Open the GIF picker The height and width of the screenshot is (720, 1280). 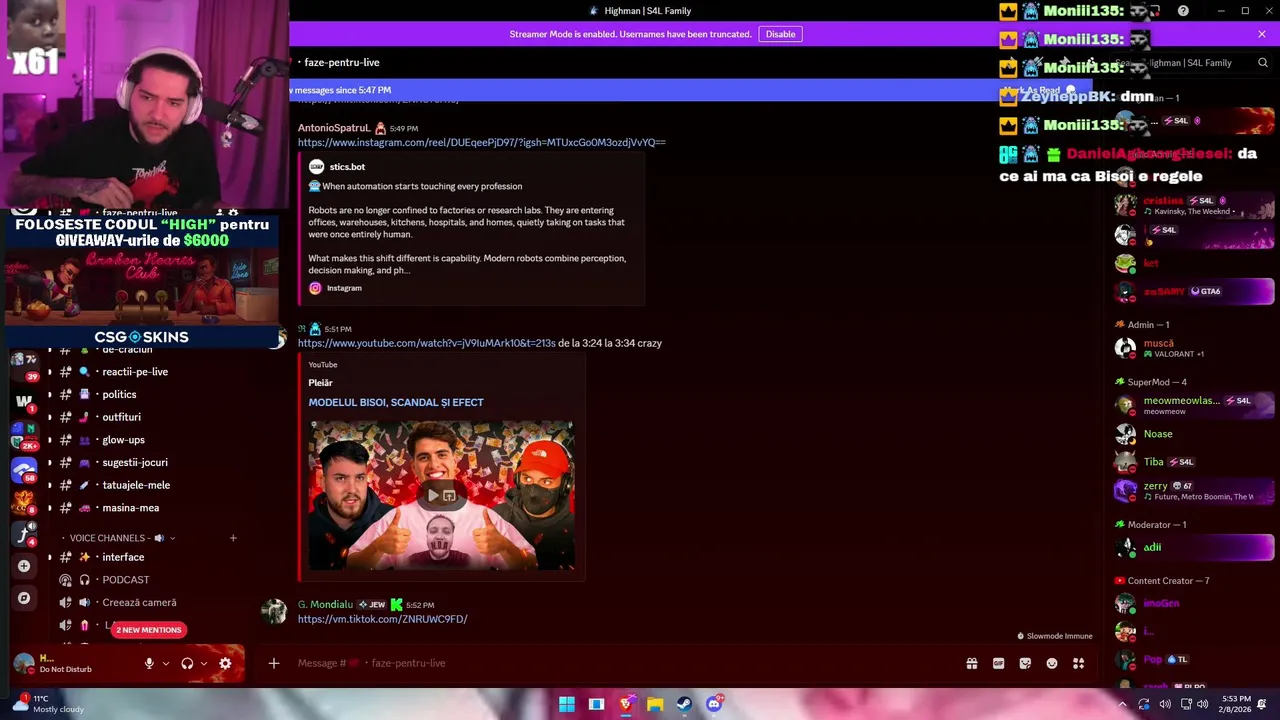pyautogui.click(x=998, y=663)
